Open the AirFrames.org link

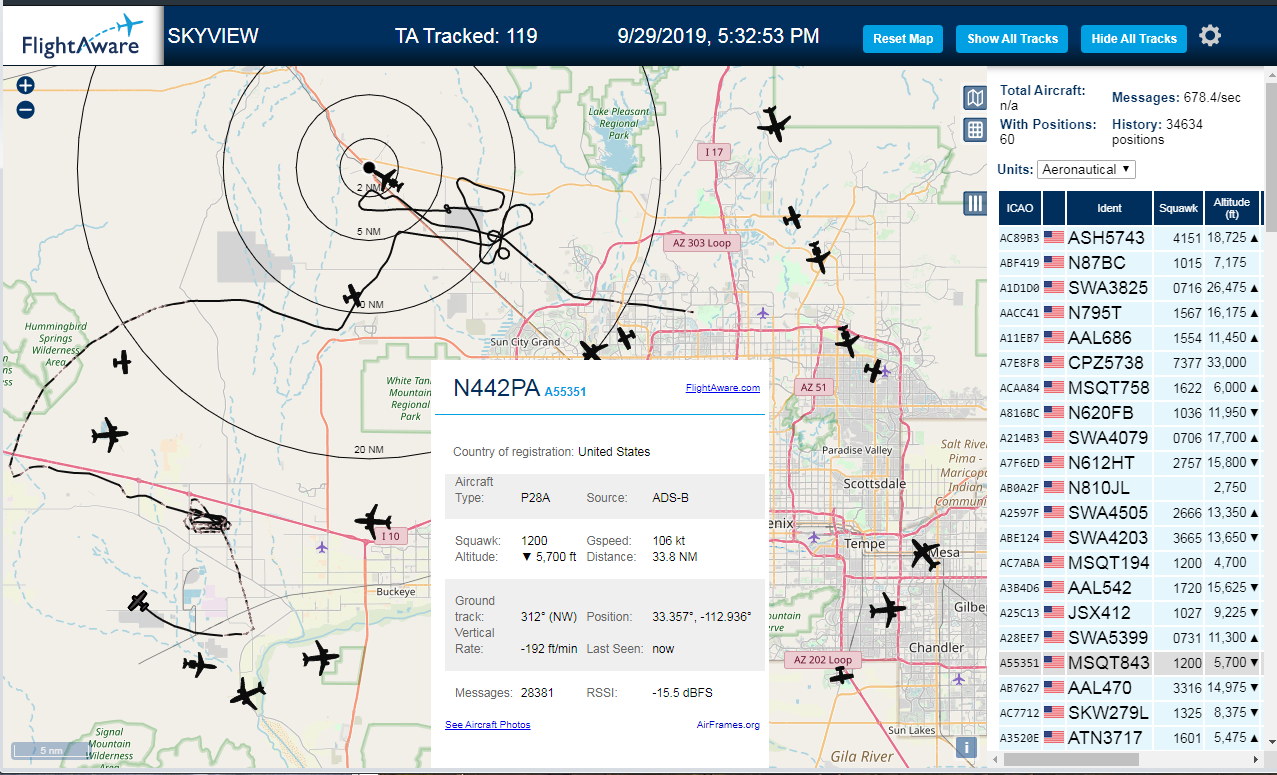(728, 725)
